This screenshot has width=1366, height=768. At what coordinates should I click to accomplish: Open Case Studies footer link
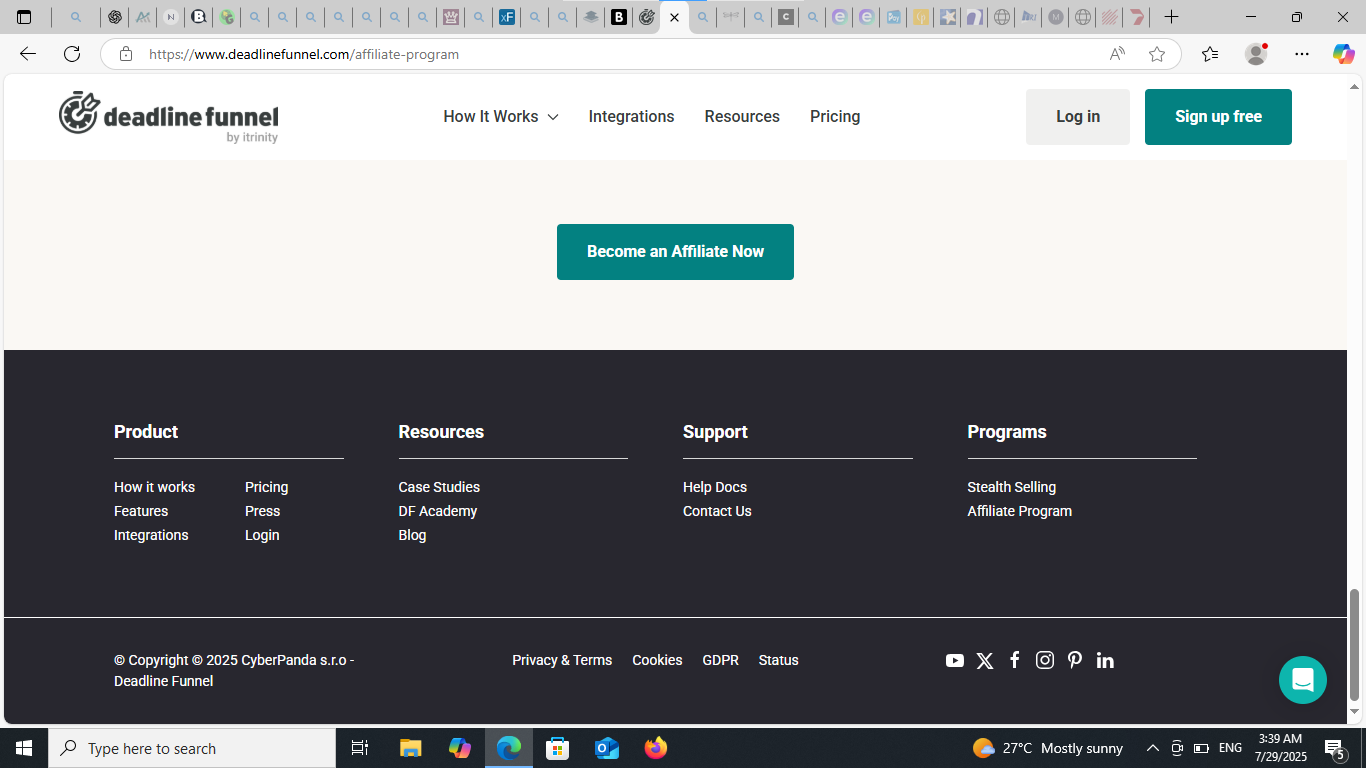(x=439, y=487)
